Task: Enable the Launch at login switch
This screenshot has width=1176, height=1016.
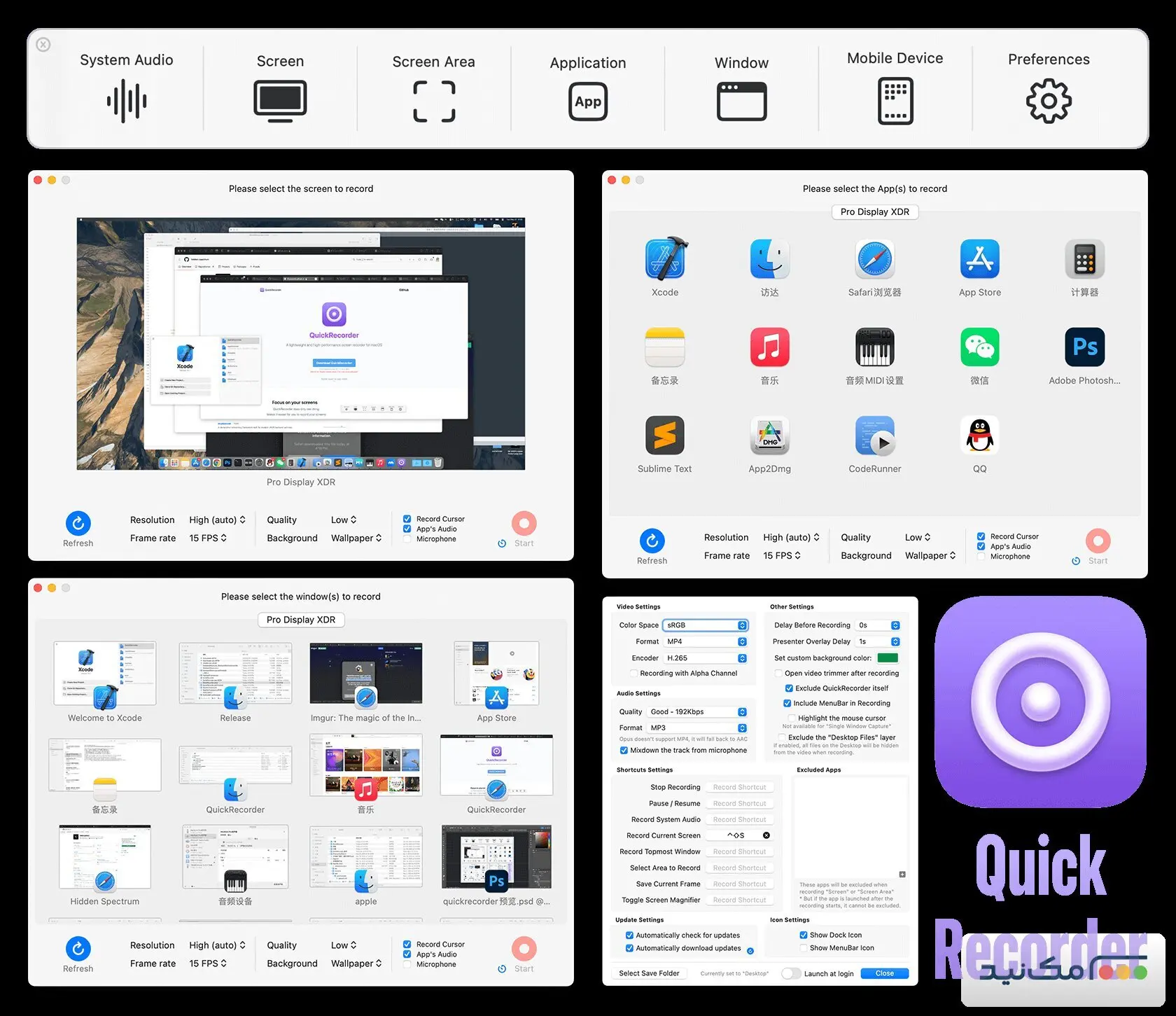Action: (x=792, y=973)
